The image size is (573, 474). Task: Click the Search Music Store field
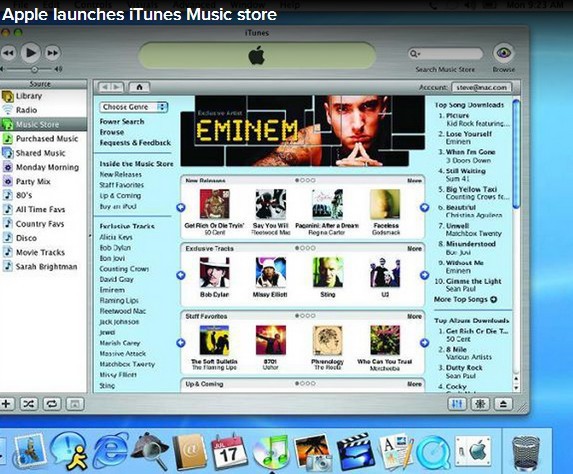click(445, 54)
